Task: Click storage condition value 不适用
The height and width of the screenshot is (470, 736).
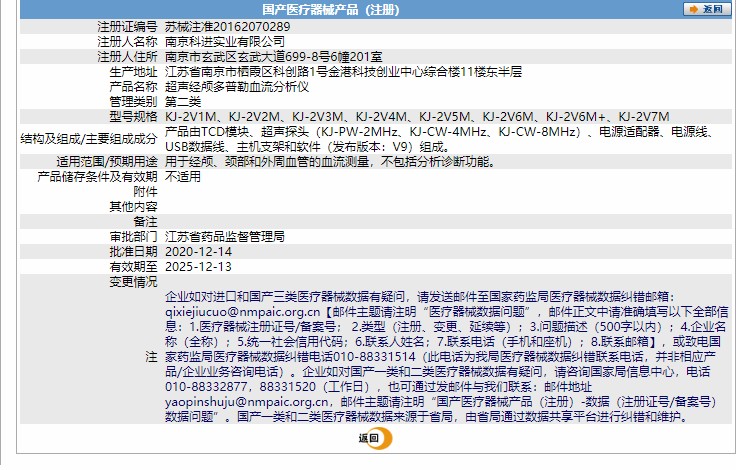Action: (x=183, y=177)
